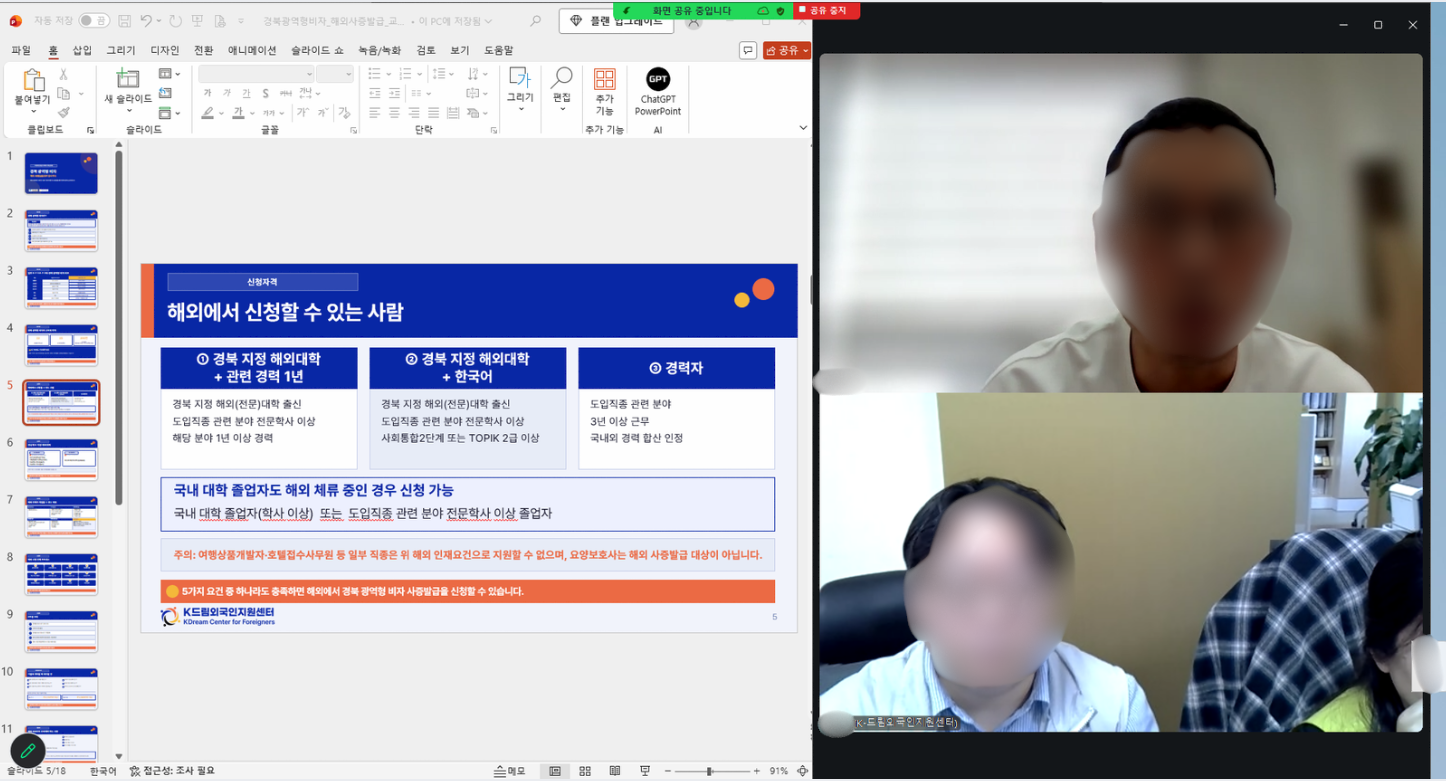This screenshot has height=781, width=1446.
Task: Switch to Normal view in status bar
Action: (x=555, y=771)
